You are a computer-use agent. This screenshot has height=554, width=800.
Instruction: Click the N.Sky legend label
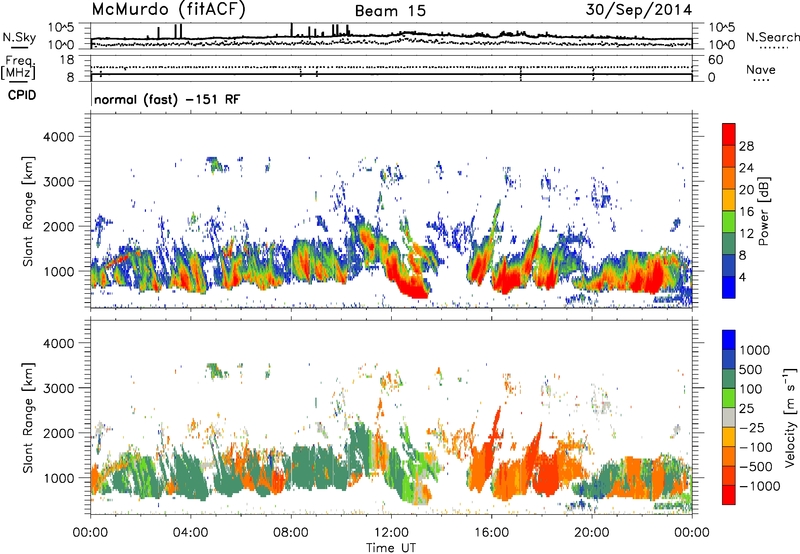click(x=19, y=37)
